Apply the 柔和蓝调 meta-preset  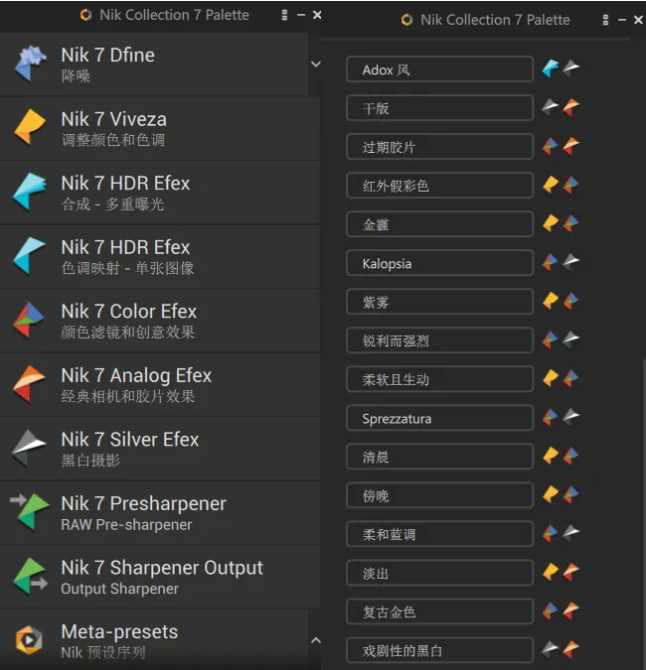[440, 534]
